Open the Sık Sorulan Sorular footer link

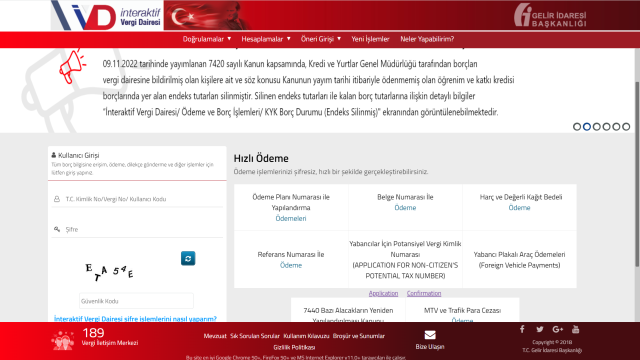coord(255,336)
